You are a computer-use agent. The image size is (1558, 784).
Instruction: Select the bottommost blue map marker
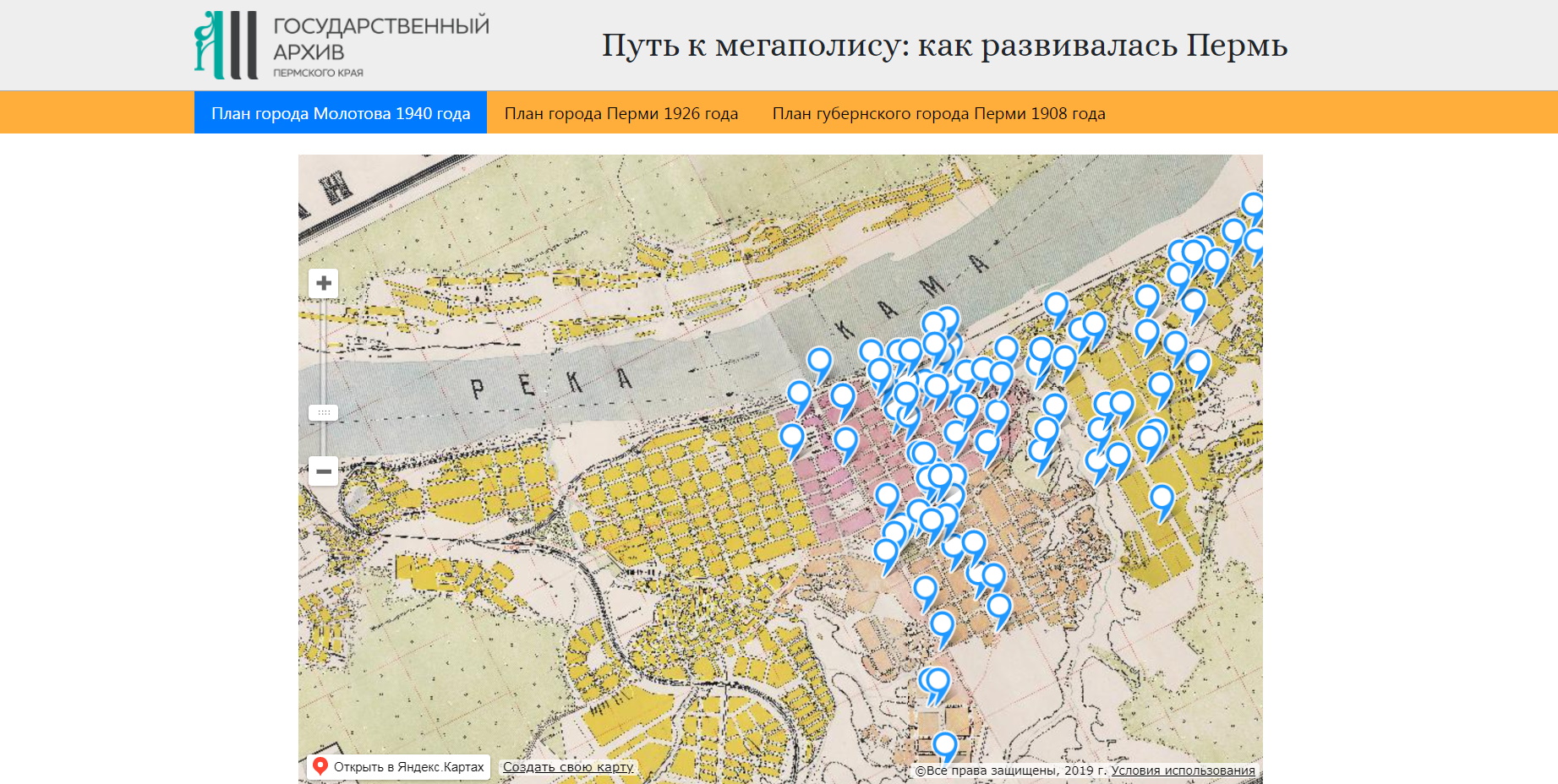[x=945, y=745]
